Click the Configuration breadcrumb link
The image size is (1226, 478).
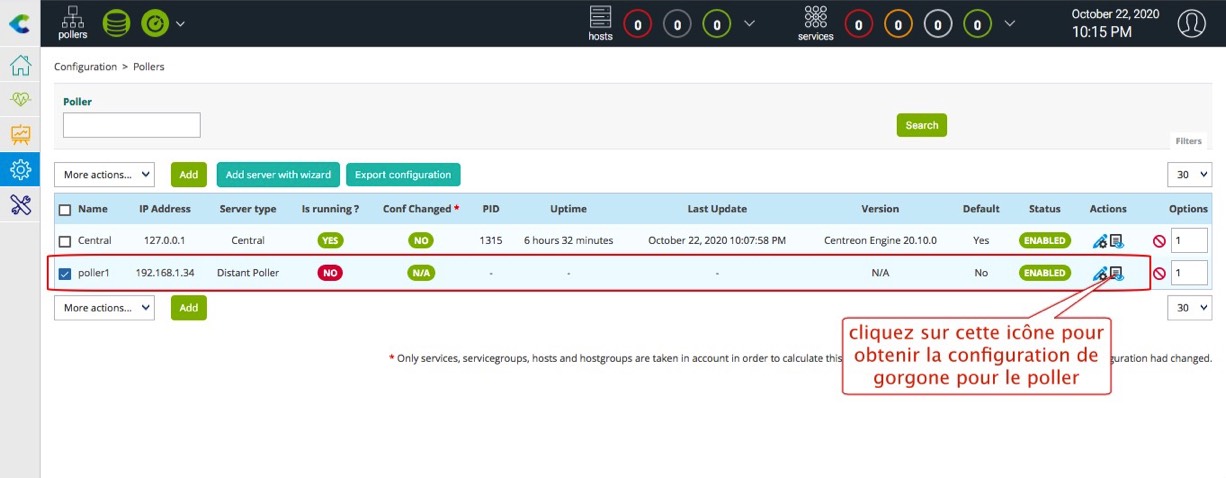point(85,67)
